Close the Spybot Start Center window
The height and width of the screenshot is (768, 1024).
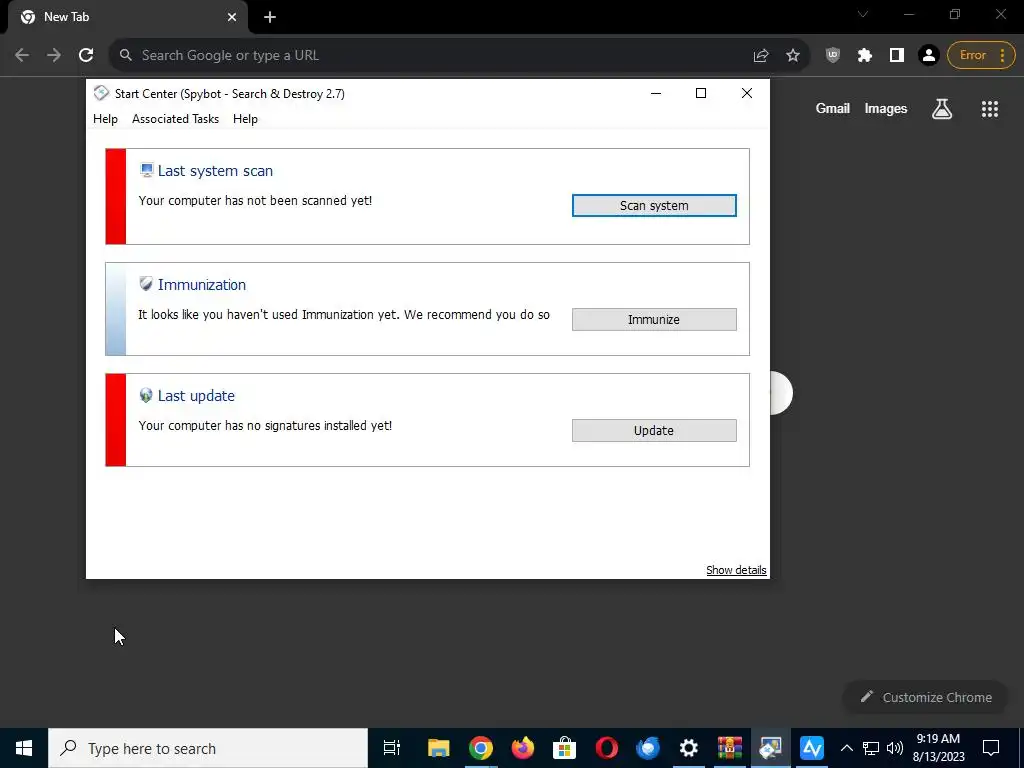point(746,93)
